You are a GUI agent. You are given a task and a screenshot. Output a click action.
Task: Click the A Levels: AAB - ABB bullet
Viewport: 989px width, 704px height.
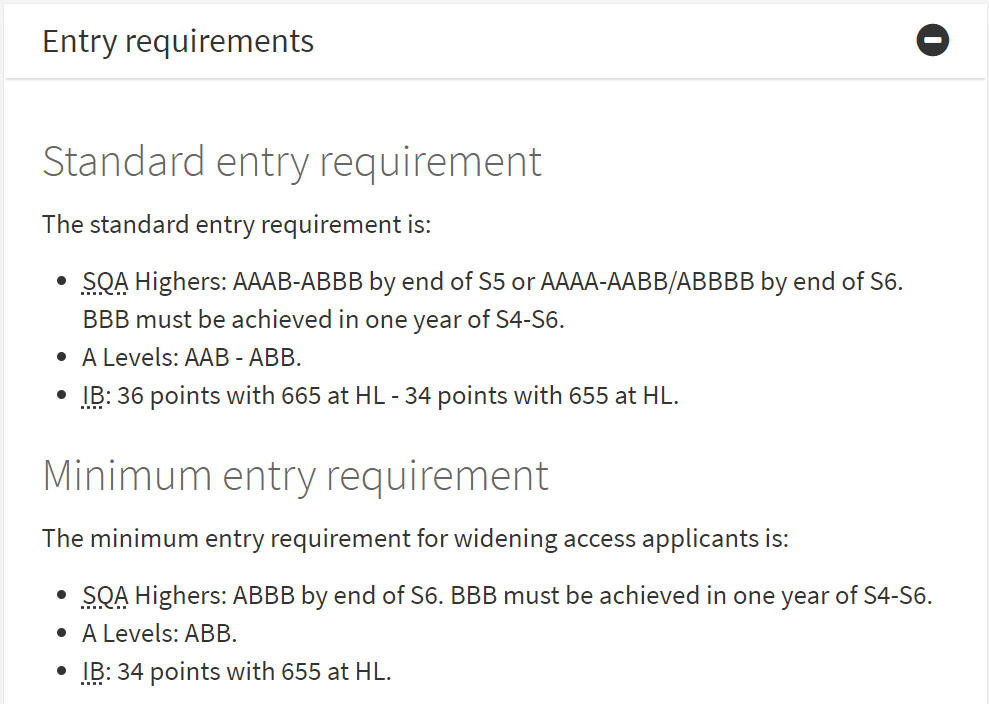click(x=192, y=358)
